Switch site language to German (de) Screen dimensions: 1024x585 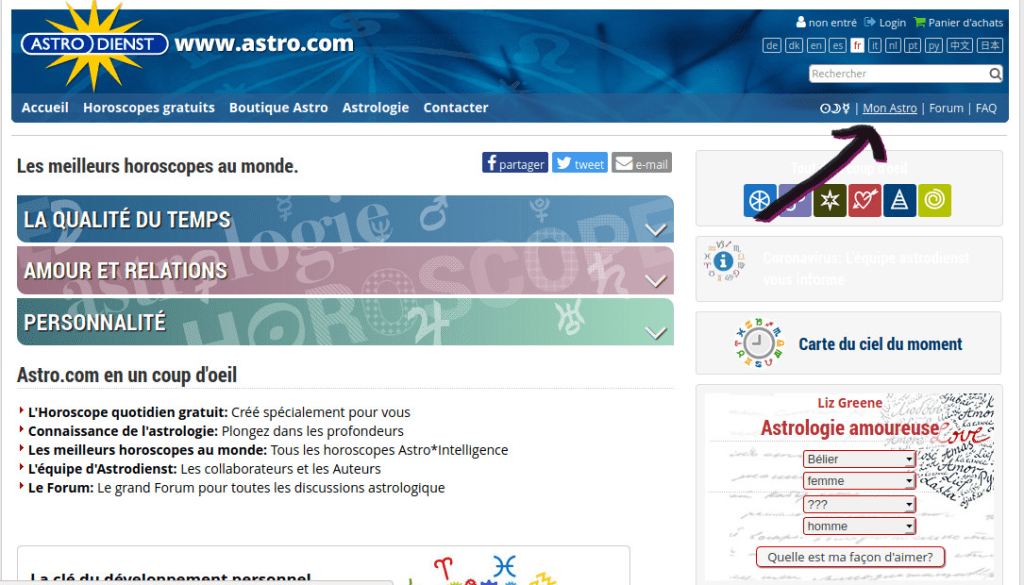point(771,45)
